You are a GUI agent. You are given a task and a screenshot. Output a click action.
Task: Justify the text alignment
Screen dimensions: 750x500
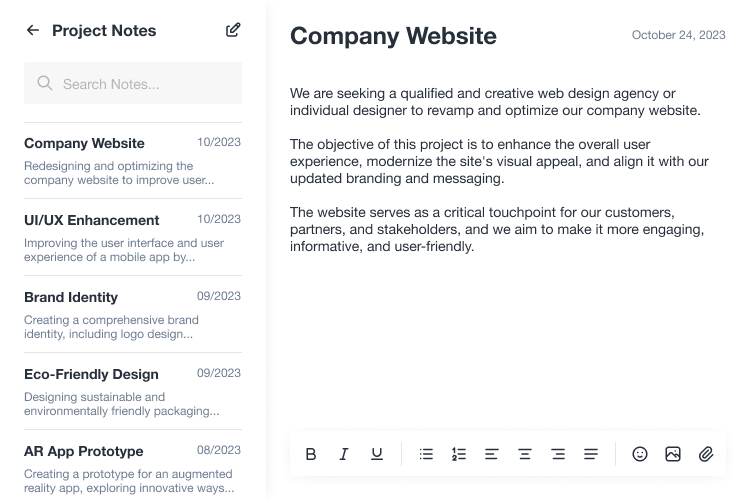pyautogui.click(x=591, y=454)
